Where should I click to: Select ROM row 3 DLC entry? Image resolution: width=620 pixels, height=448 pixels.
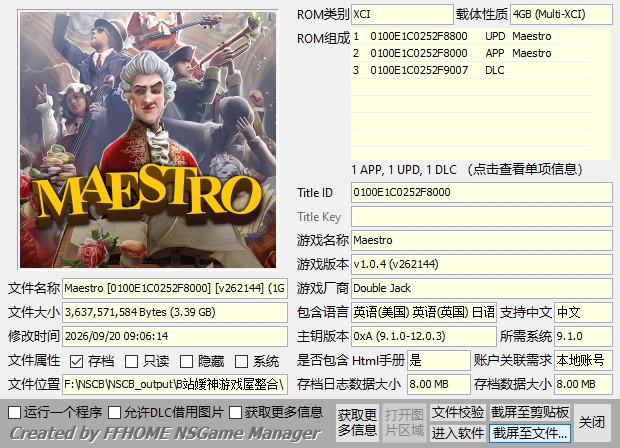[471, 70]
